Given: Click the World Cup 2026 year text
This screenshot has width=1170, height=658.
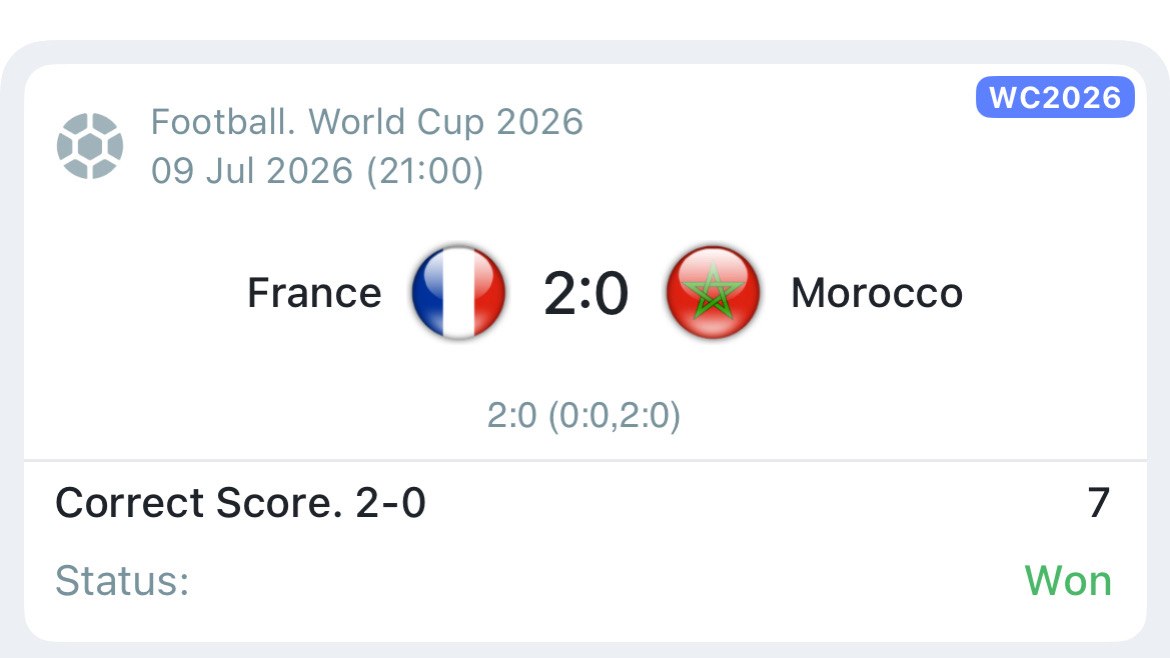Looking at the screenshot, I should click(x=539, y=122).
